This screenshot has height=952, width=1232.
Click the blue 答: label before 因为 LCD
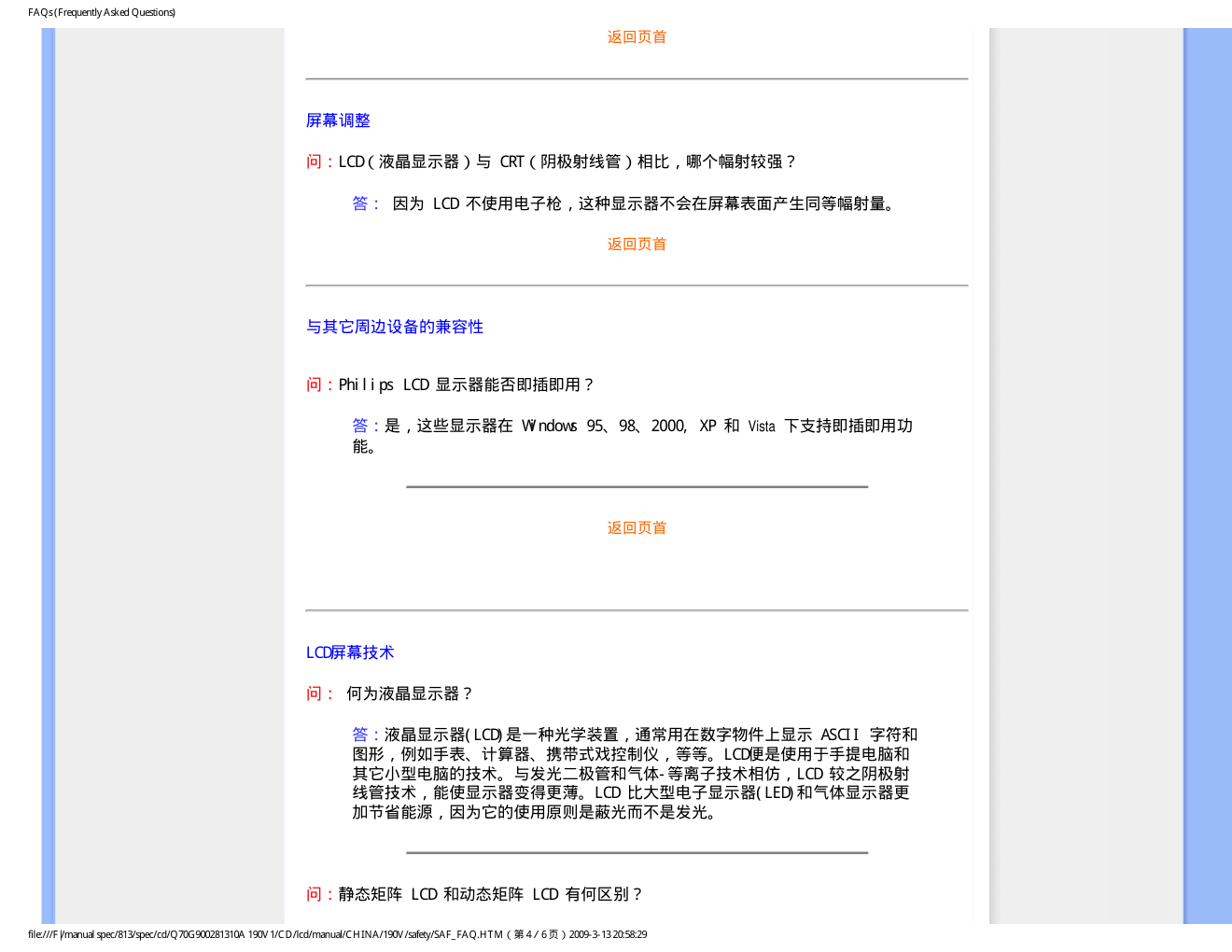(x=366, y=203)
